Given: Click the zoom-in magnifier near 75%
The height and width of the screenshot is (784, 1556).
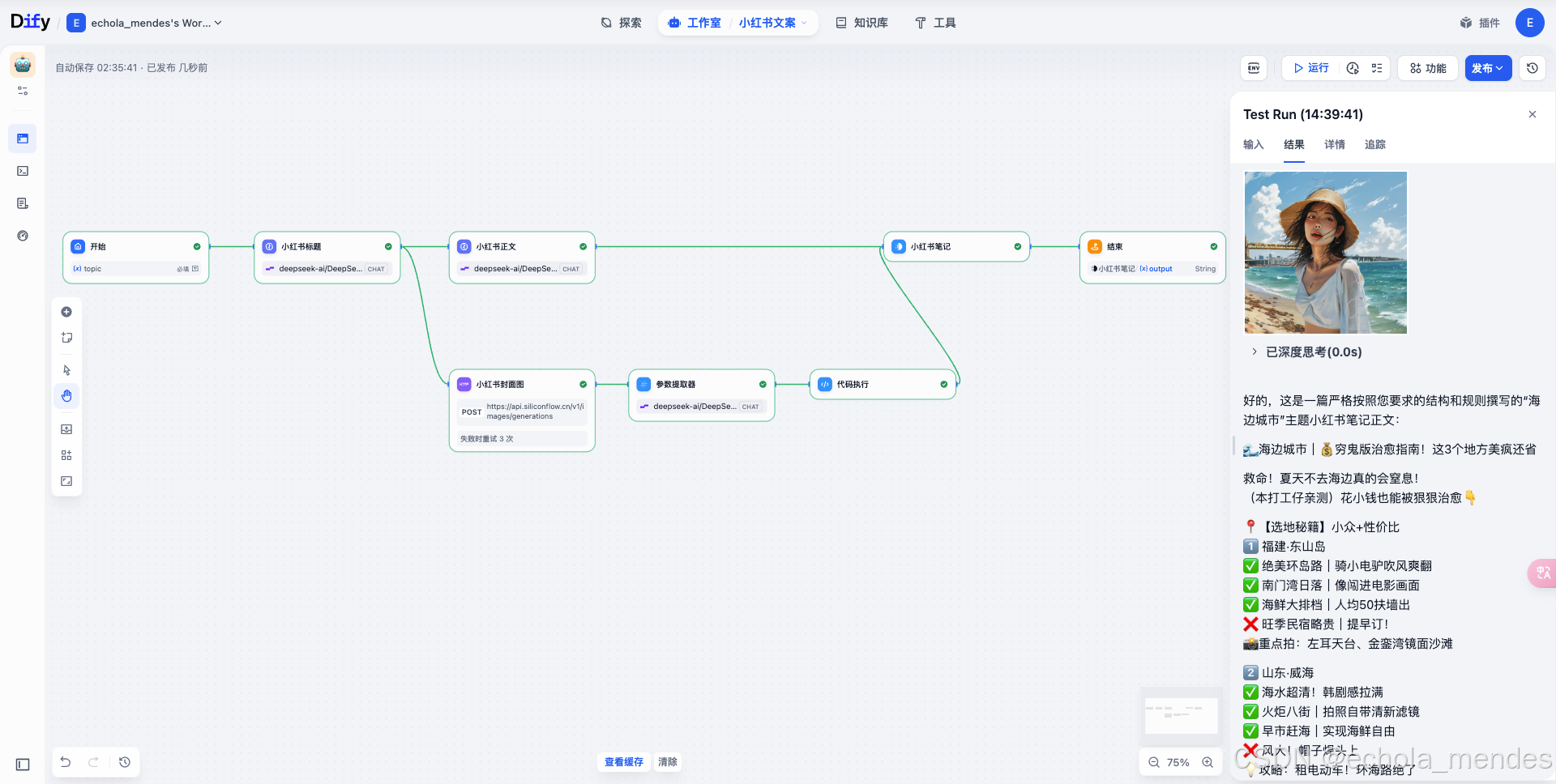Looking at the screenshot, I should [1207, 762].
